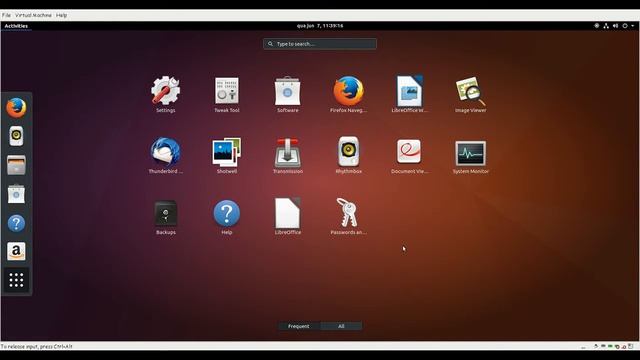Screen dimensions: 640x360
Task: Open Transmission torrent client
Action: pos(287,152)
